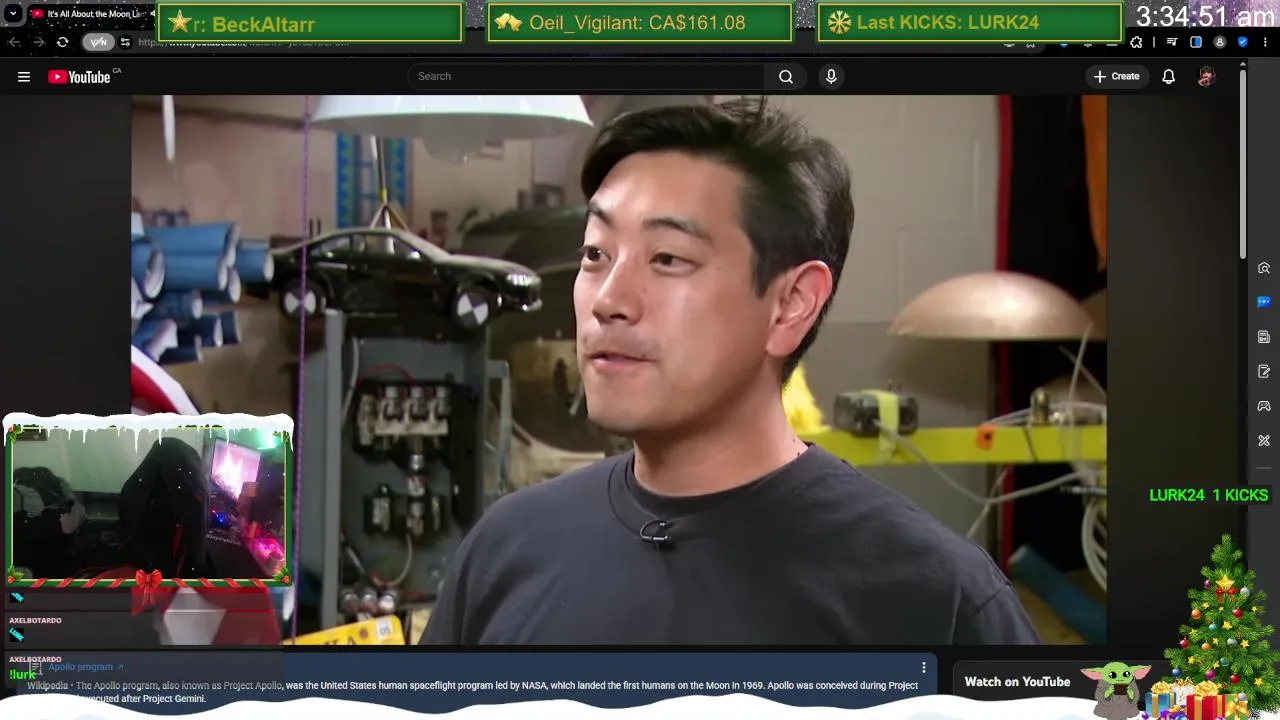Click Watch on YouTube button

(x=1017, y=682)
